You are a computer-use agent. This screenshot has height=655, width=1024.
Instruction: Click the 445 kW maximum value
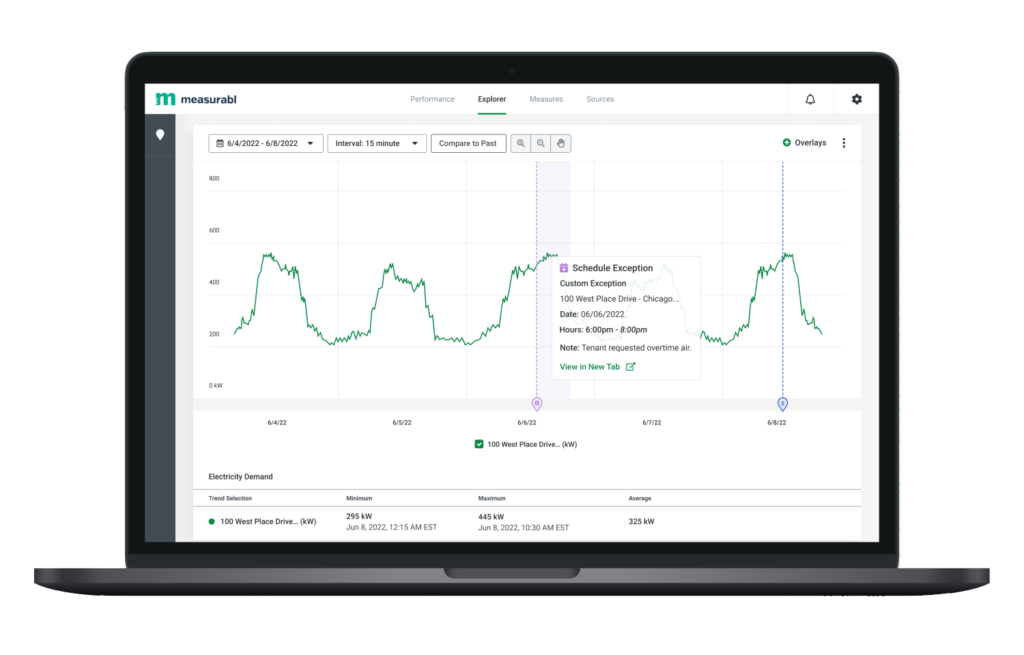coord(491,517)
